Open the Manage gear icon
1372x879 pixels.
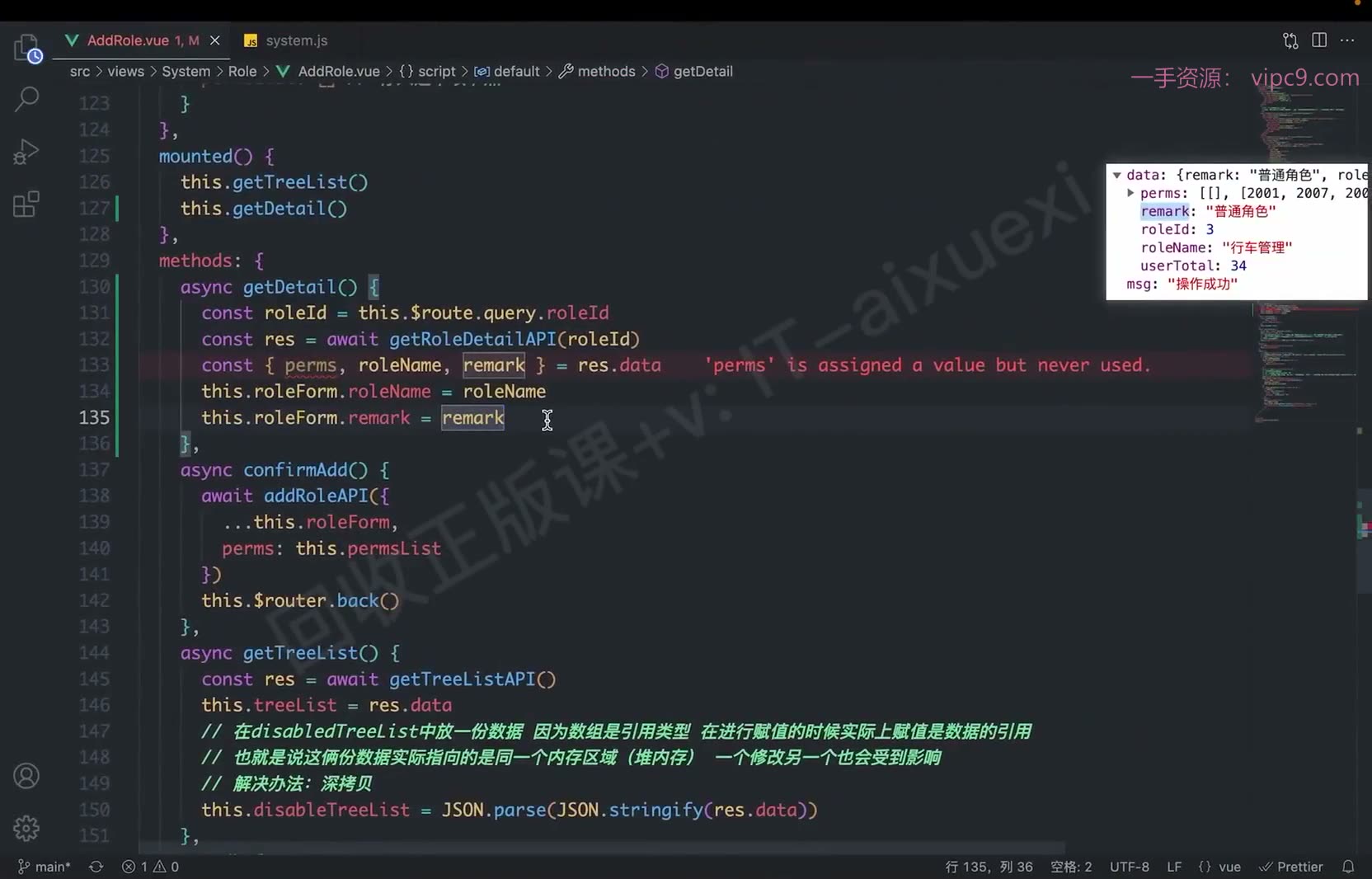coord(26,828)
